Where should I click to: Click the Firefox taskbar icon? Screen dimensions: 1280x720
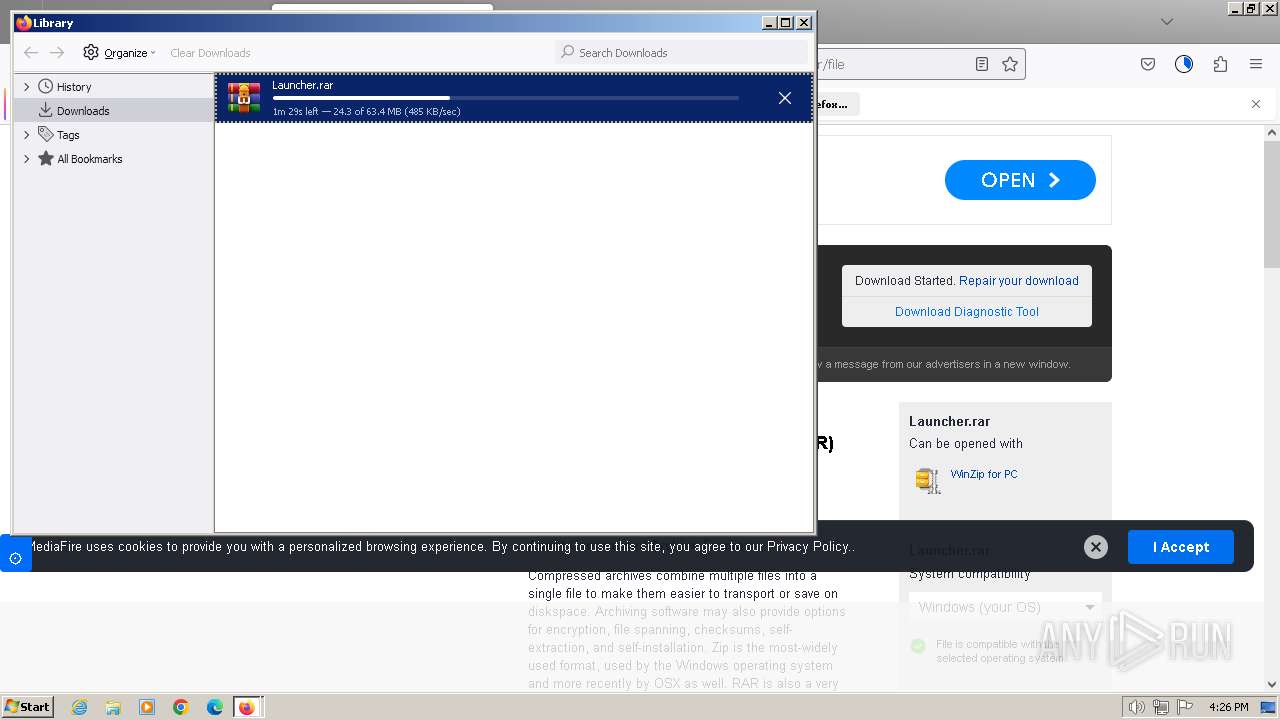(x=247, y=707)
